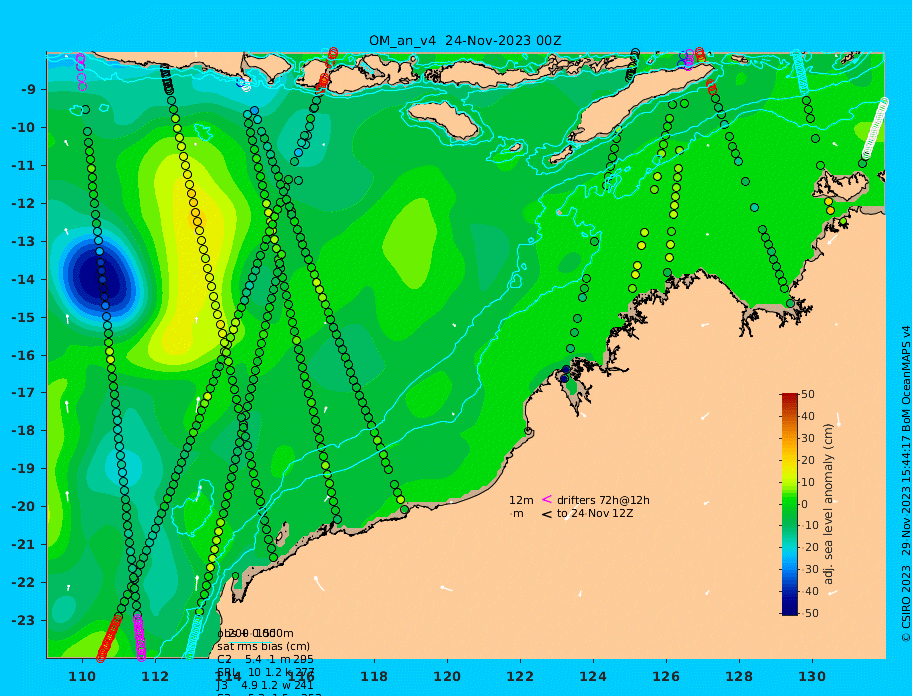Click the 'drifters 72h@12h' legend text
The width and height of the screenshot is (912, 696).
click(603, 501)
